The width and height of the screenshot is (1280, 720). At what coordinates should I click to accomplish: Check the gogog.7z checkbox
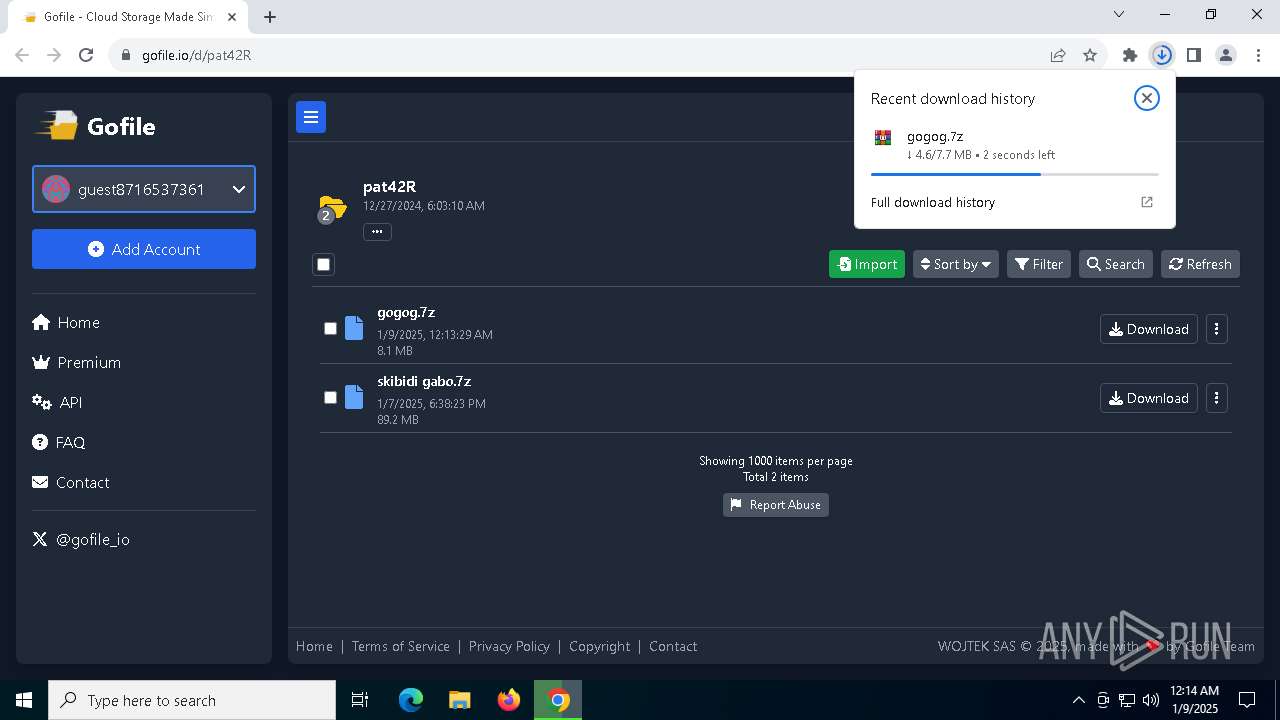[x=330, y=328]
